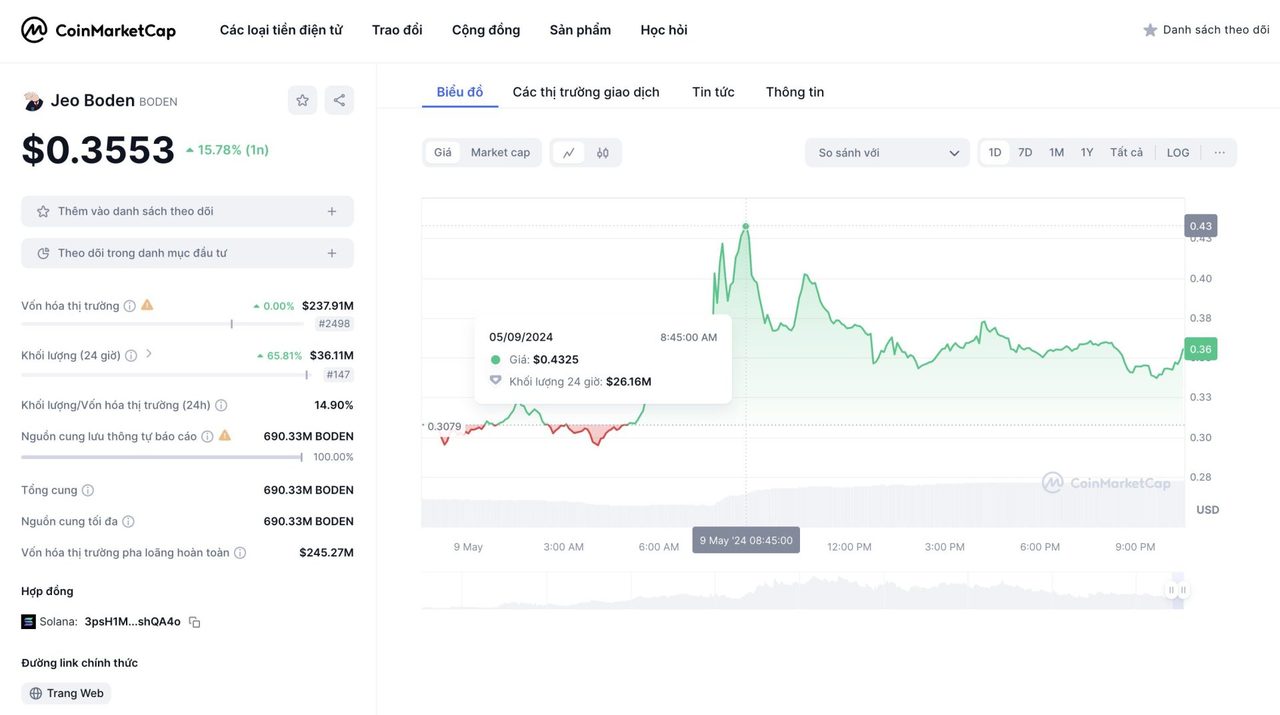1280x715 pixels.
Task: Click the #147 volume rank badge
Action: 339,375
